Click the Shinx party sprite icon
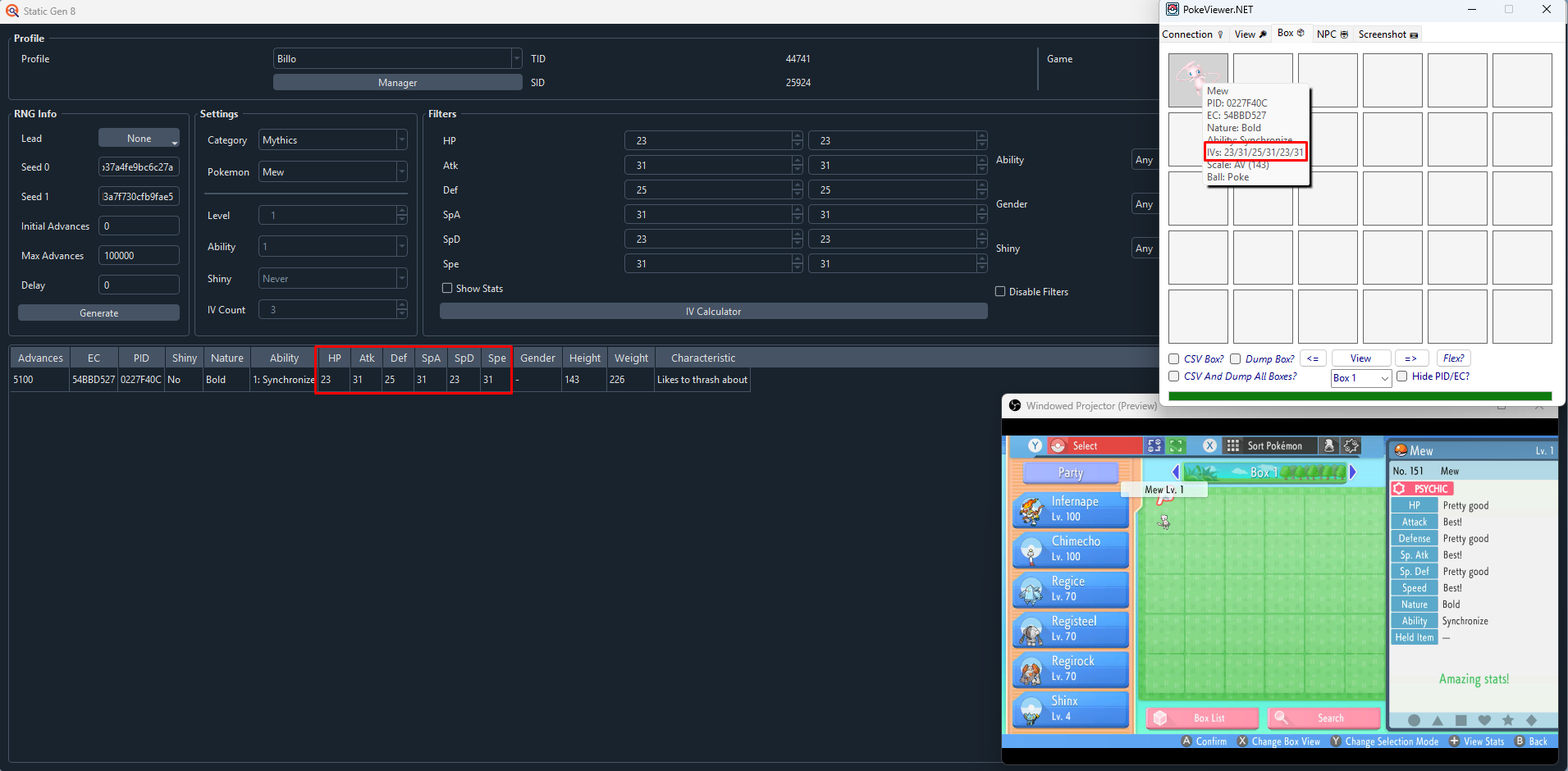The width and height of the screenshot is (1568, 771). coord(1031,709)
